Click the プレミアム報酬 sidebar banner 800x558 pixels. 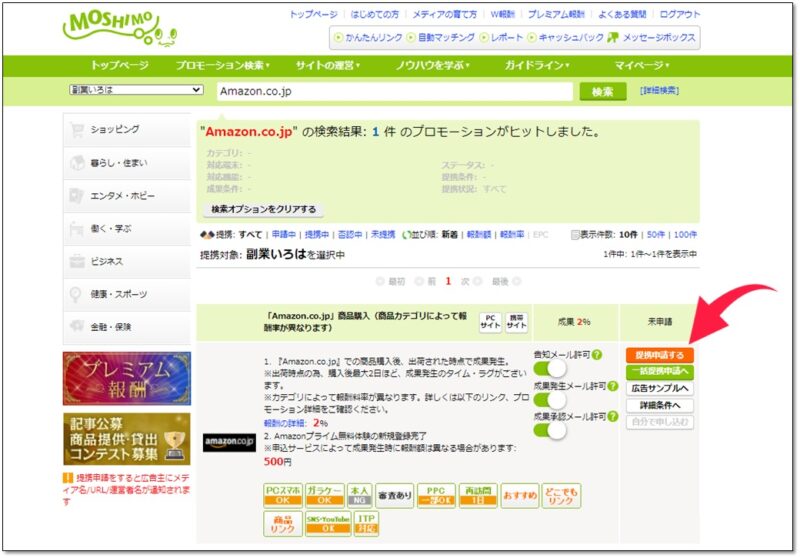tap(127, 378)
